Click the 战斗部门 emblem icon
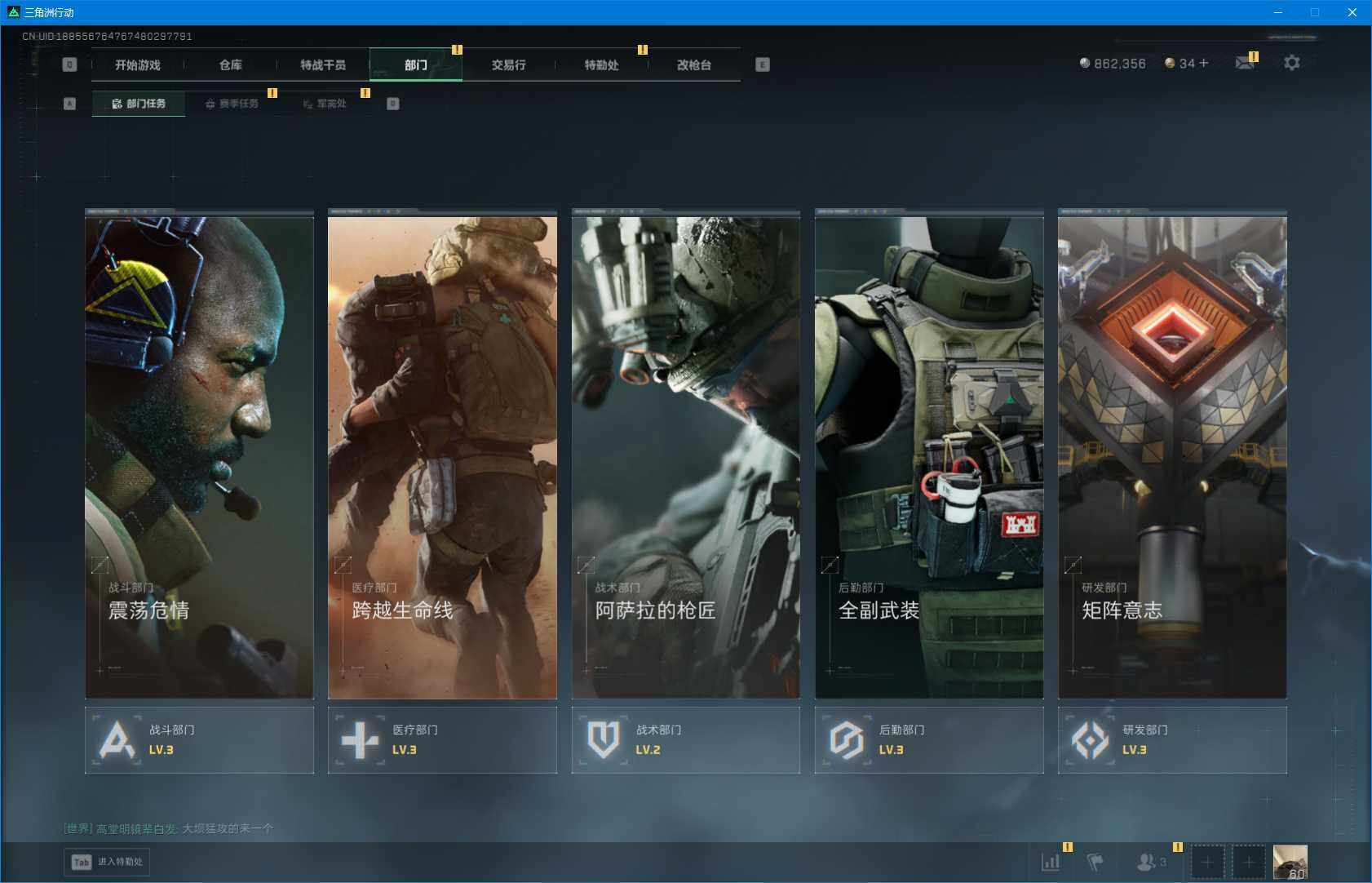 (x=117, y=740)
